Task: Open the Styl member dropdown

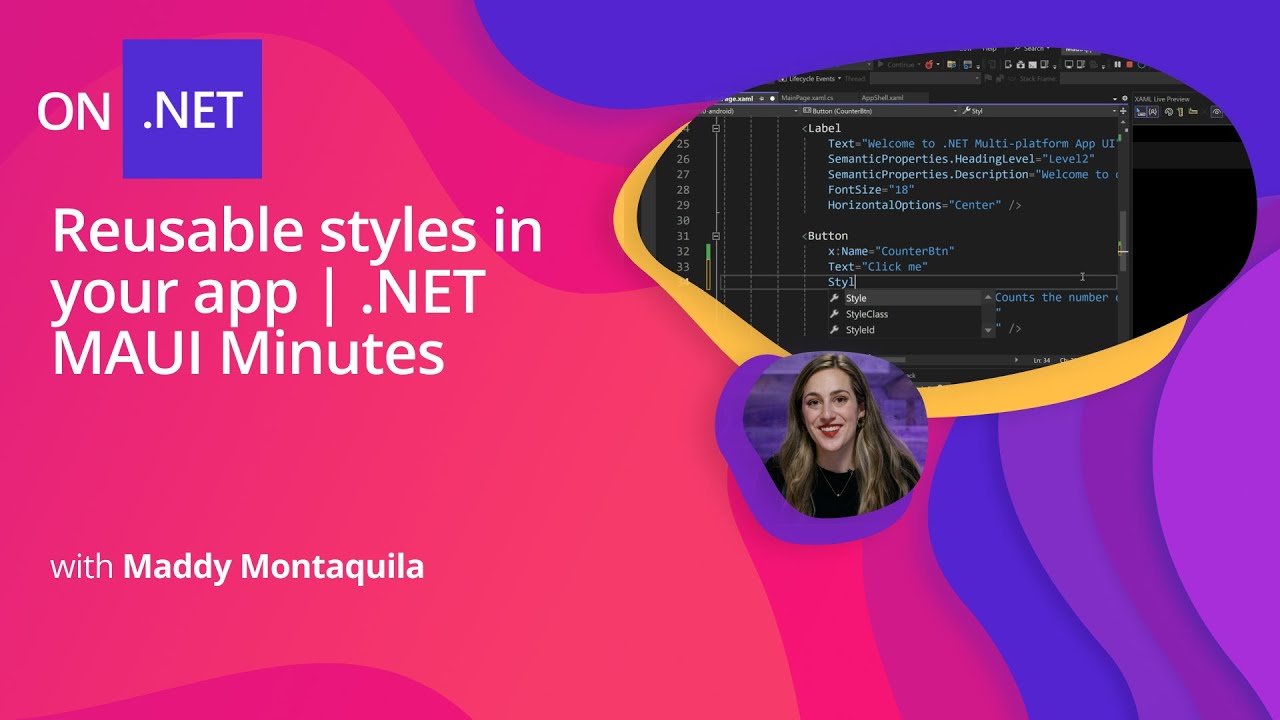Action: (1038, 111)
